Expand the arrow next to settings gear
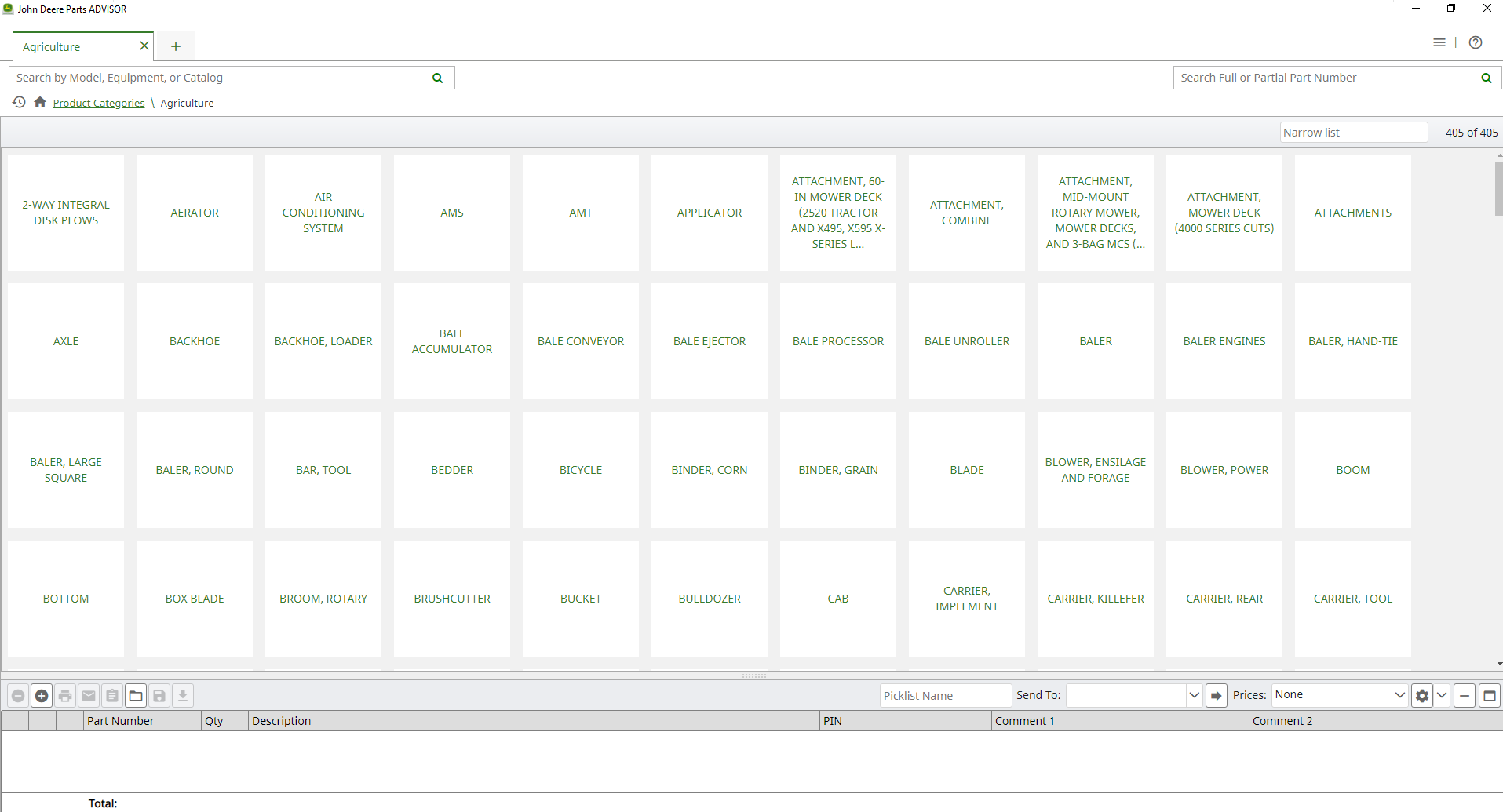The width and height of the screenshot is (1503, 812). (x=1442, y=695)
